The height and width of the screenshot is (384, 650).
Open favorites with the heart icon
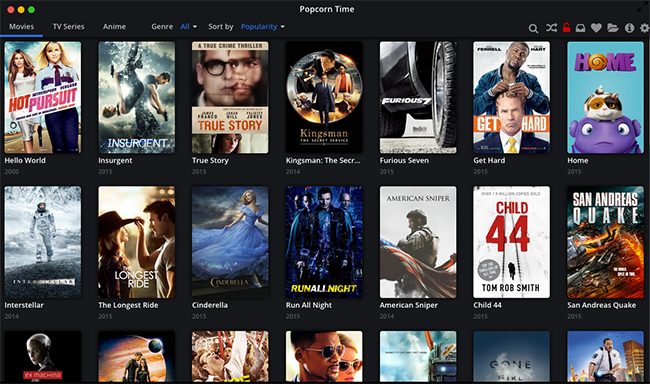tap(596, 28)
